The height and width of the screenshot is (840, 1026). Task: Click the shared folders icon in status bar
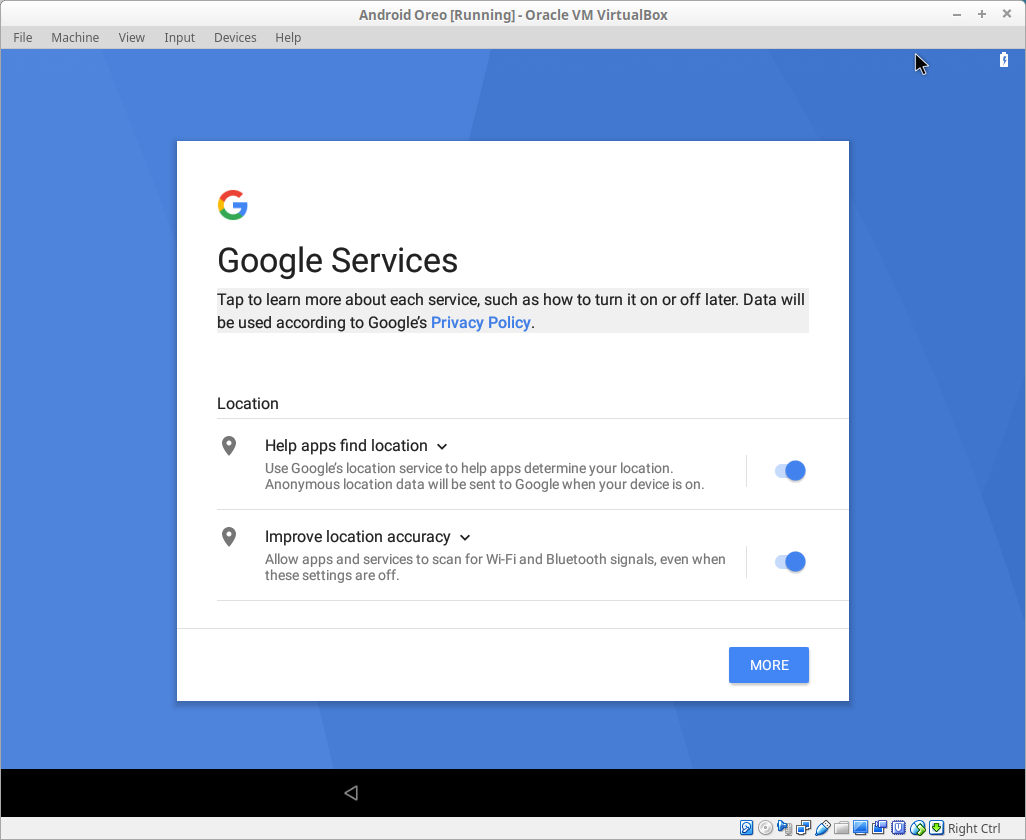(x=841, y=828)
